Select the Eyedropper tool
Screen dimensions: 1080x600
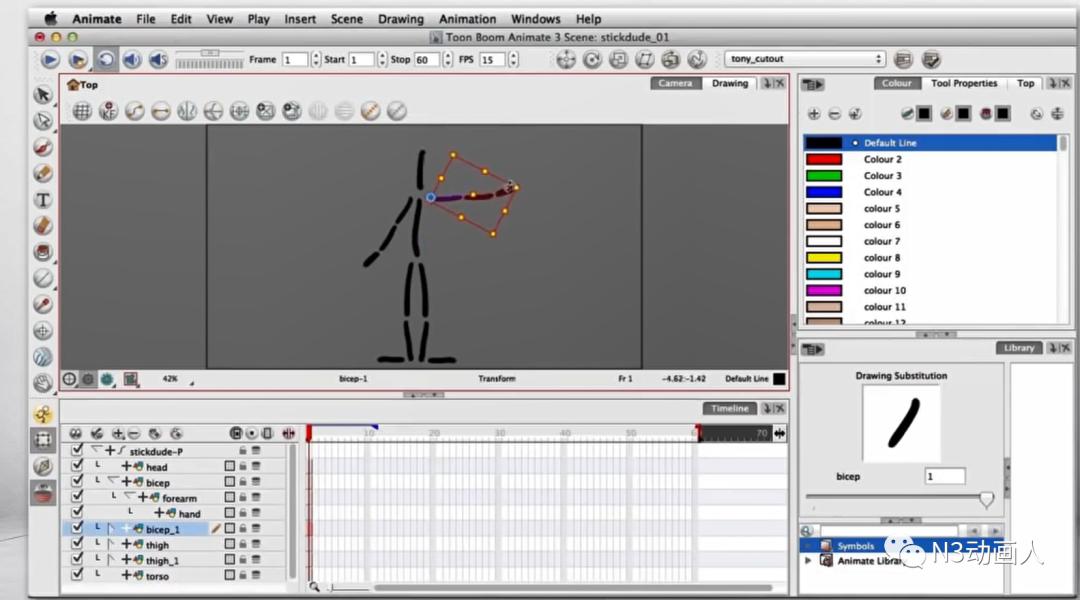[x=43, y=304]
